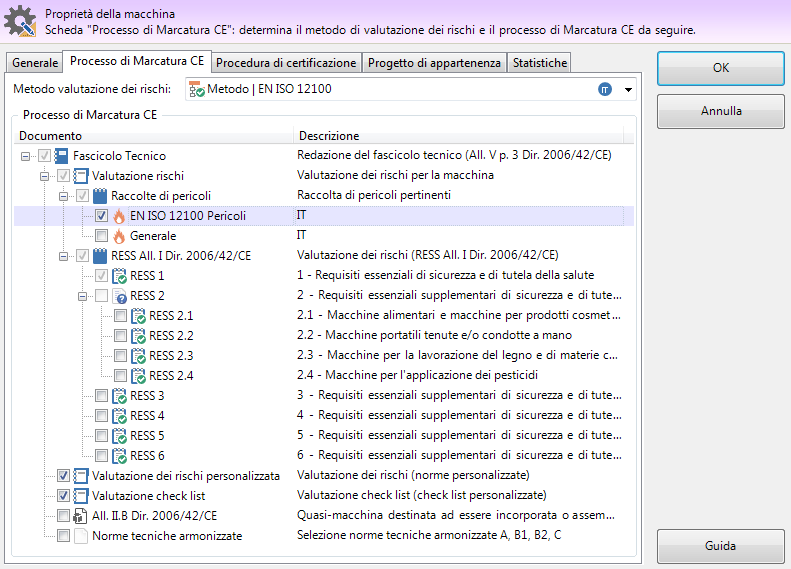Image resolution: width=791 pixels, height=569 pixels.
Task: Collapse the RESS 2 tree node
Action: 83,296
